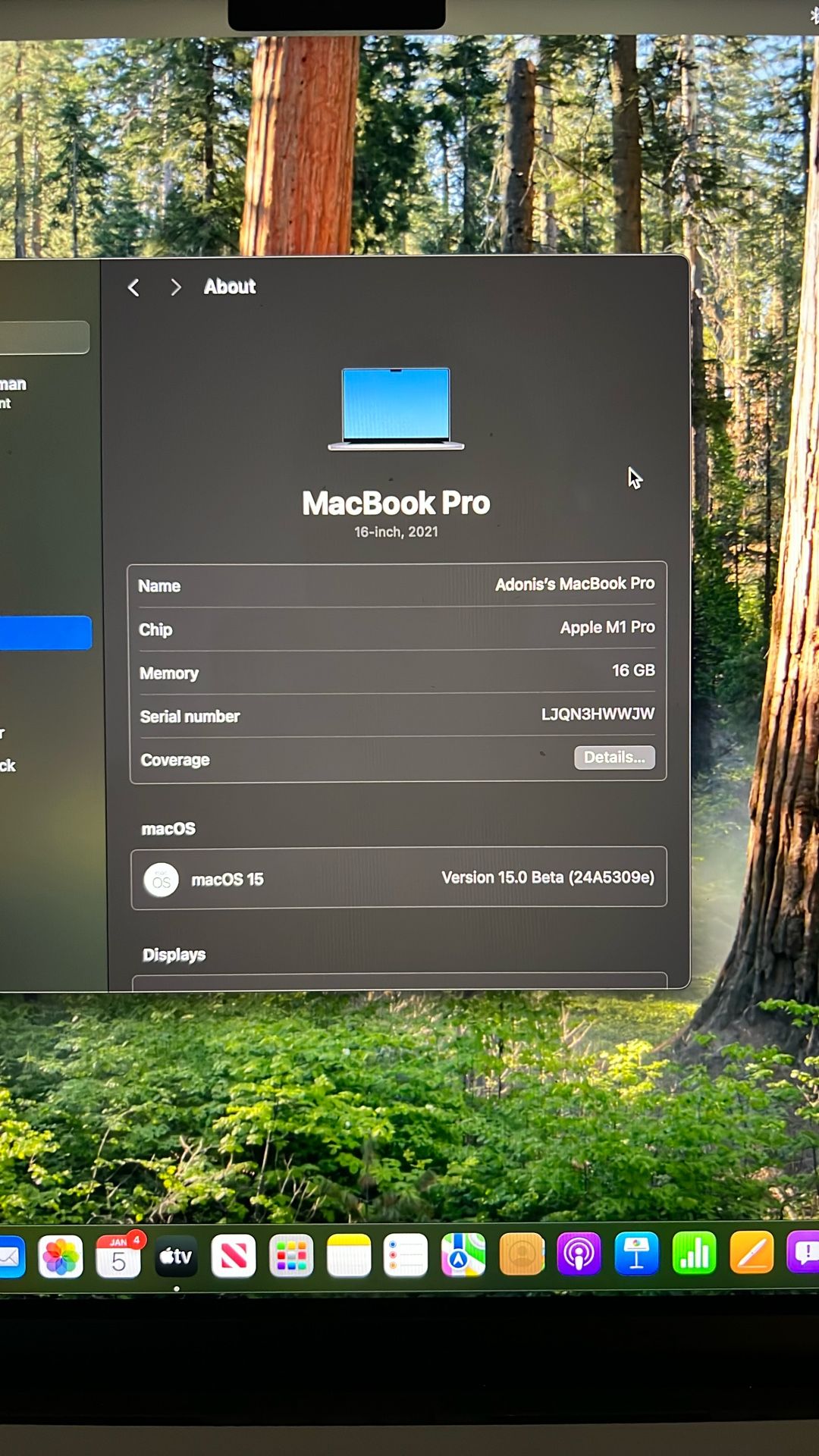Click the Version 15.0 Beta text
The height and width of the screenshot is (1456, 819).
[548, 877]
